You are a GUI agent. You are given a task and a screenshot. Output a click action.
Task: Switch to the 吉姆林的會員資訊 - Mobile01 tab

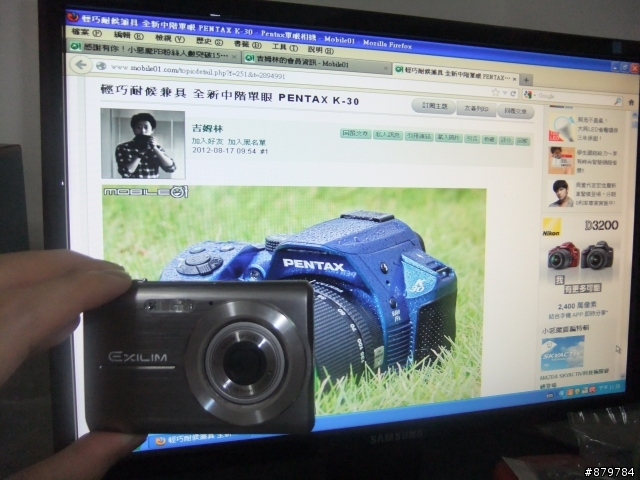(x=316, y=64)
